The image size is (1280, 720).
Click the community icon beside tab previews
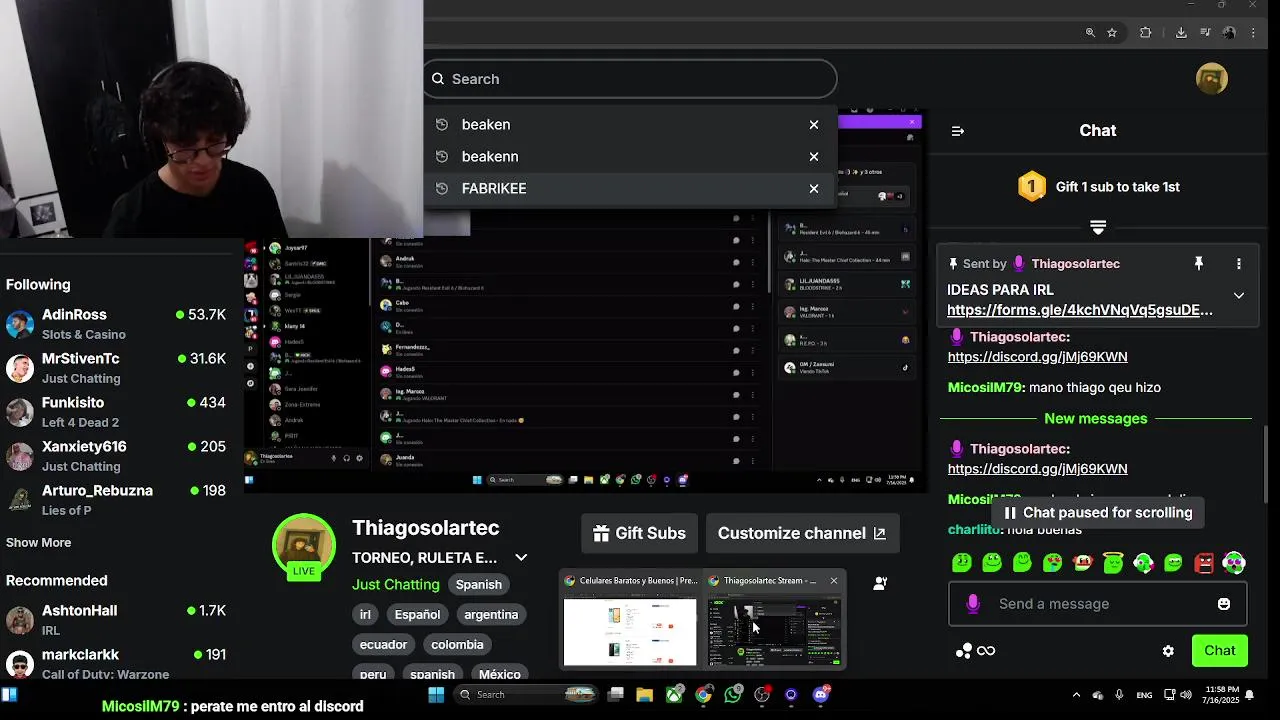tap(880, 583)
